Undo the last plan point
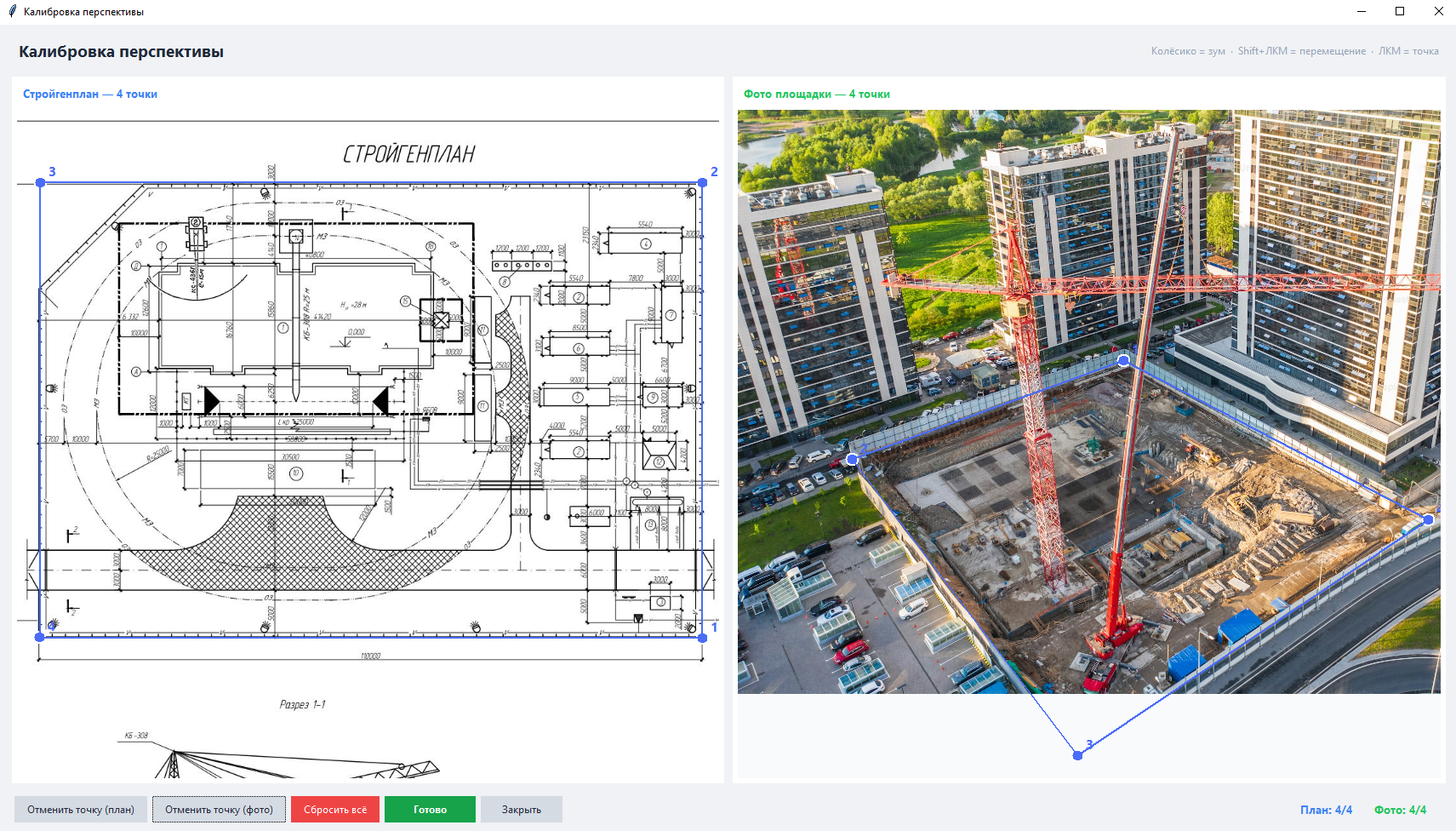1456x831 pixels. pos(81,810)
